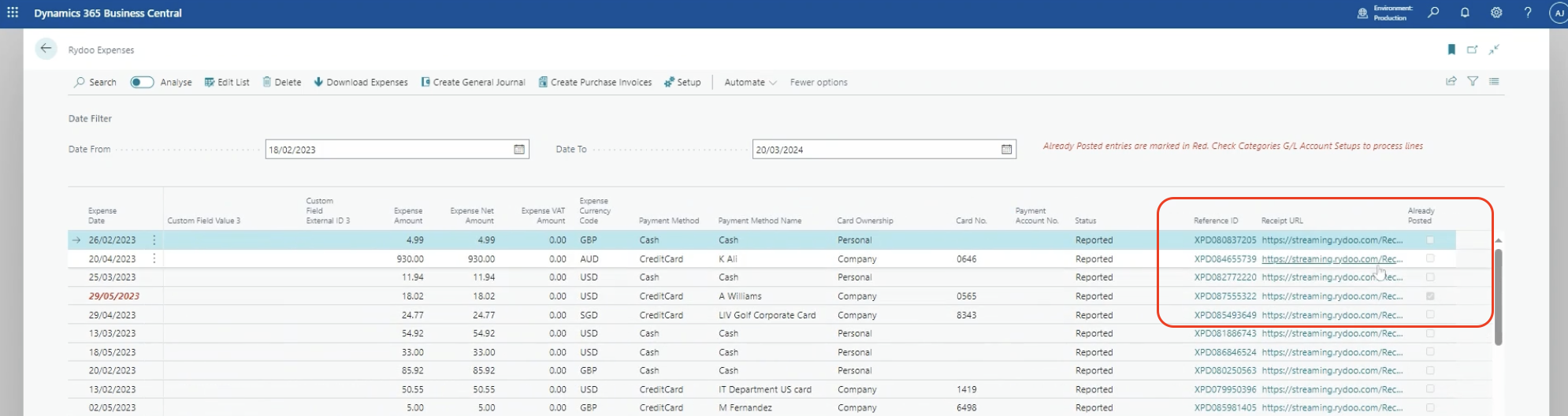Toggle the Analyse mode switch
The height and width of the screenshot is (416, 1568).
(142, 82)
